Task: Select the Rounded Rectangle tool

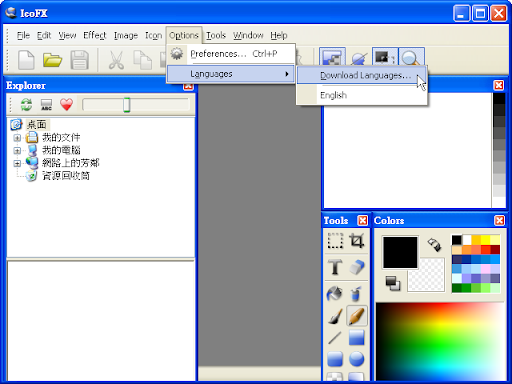Action: (x=335, y=359)
